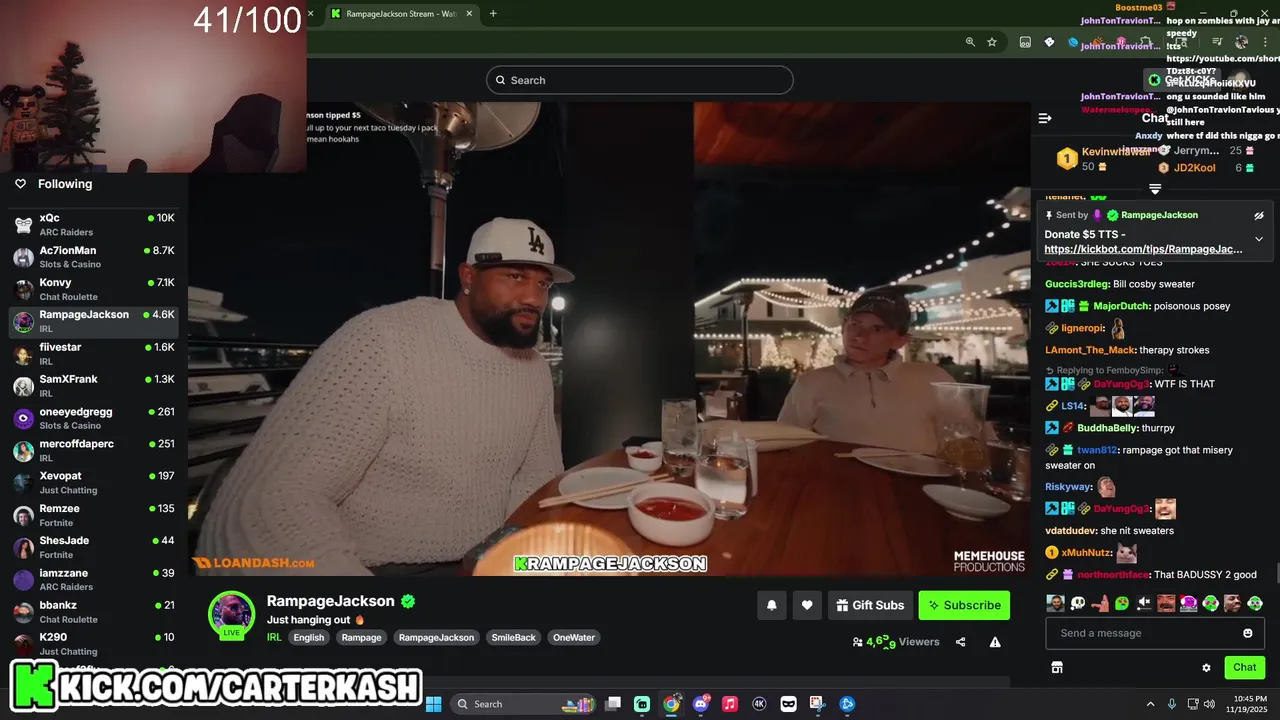Open bbankz channel in Following list
This screenshot has height=720, width=1280.
[94, 612]
